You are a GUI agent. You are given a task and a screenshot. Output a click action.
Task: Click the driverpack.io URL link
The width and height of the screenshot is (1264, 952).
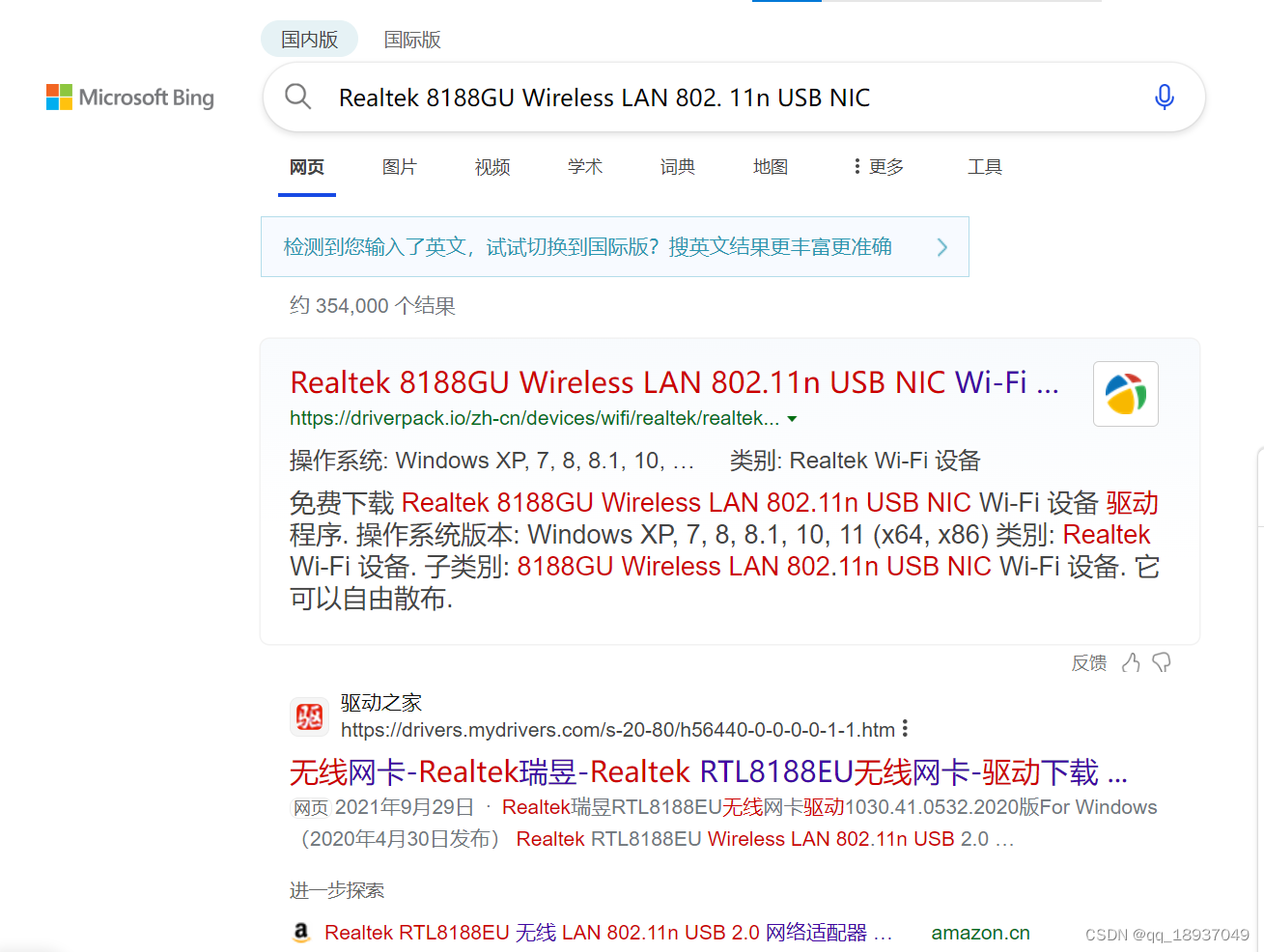pyautogui.click(x=534, y=418)
